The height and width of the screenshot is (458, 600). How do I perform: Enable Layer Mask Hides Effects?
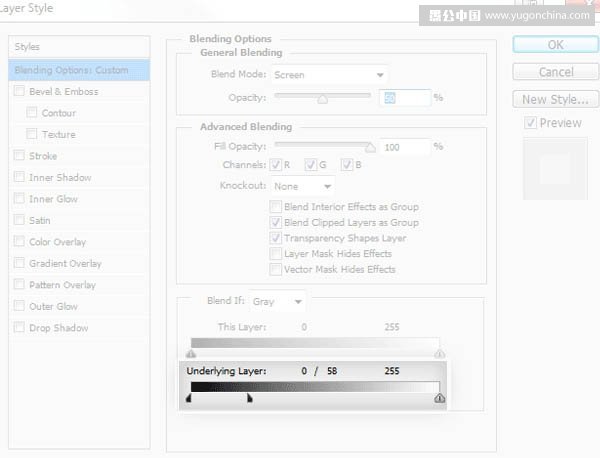(276, 254)
